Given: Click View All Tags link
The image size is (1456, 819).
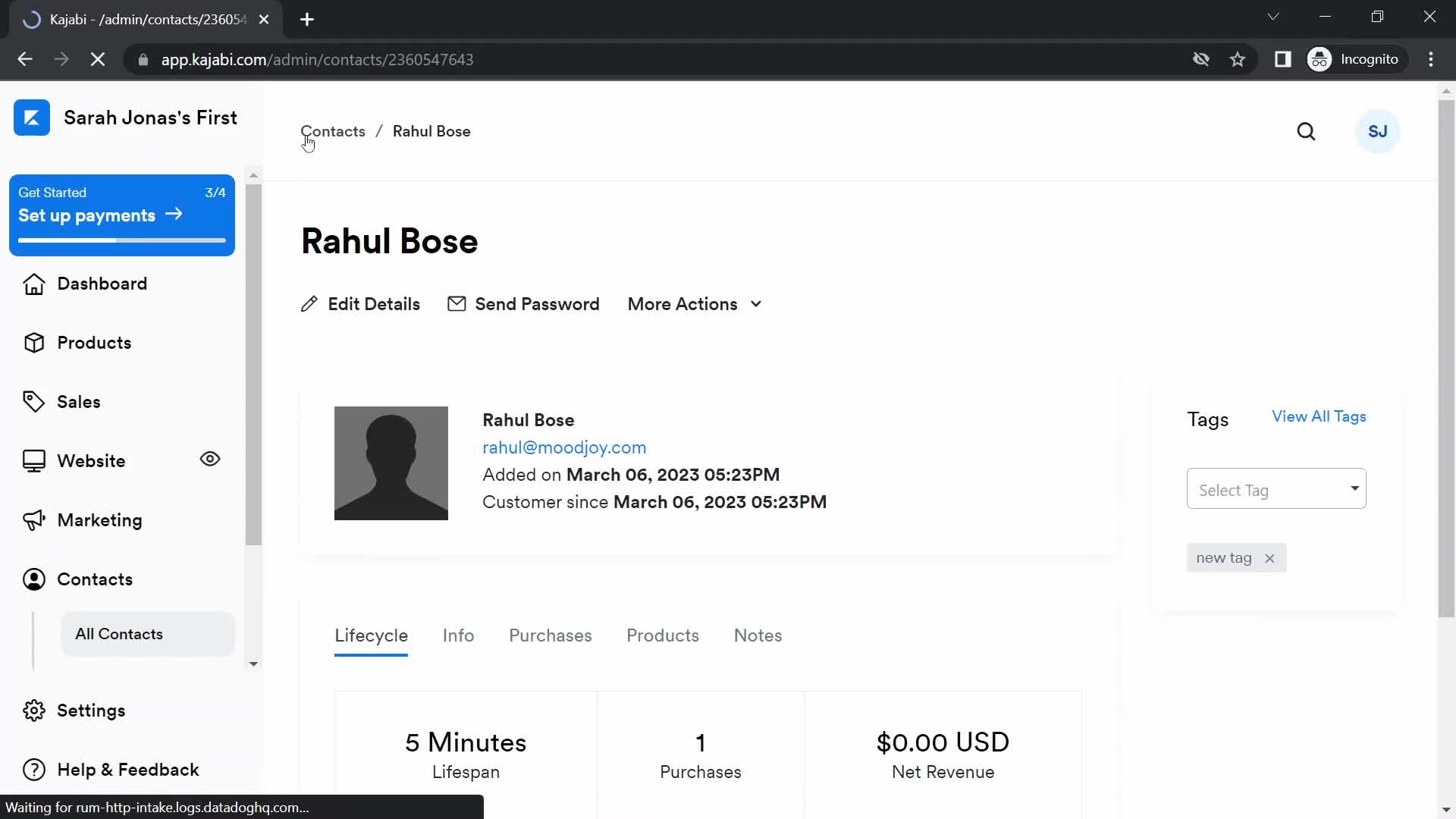Looking at the screenshot, I should coord(1319,416).
